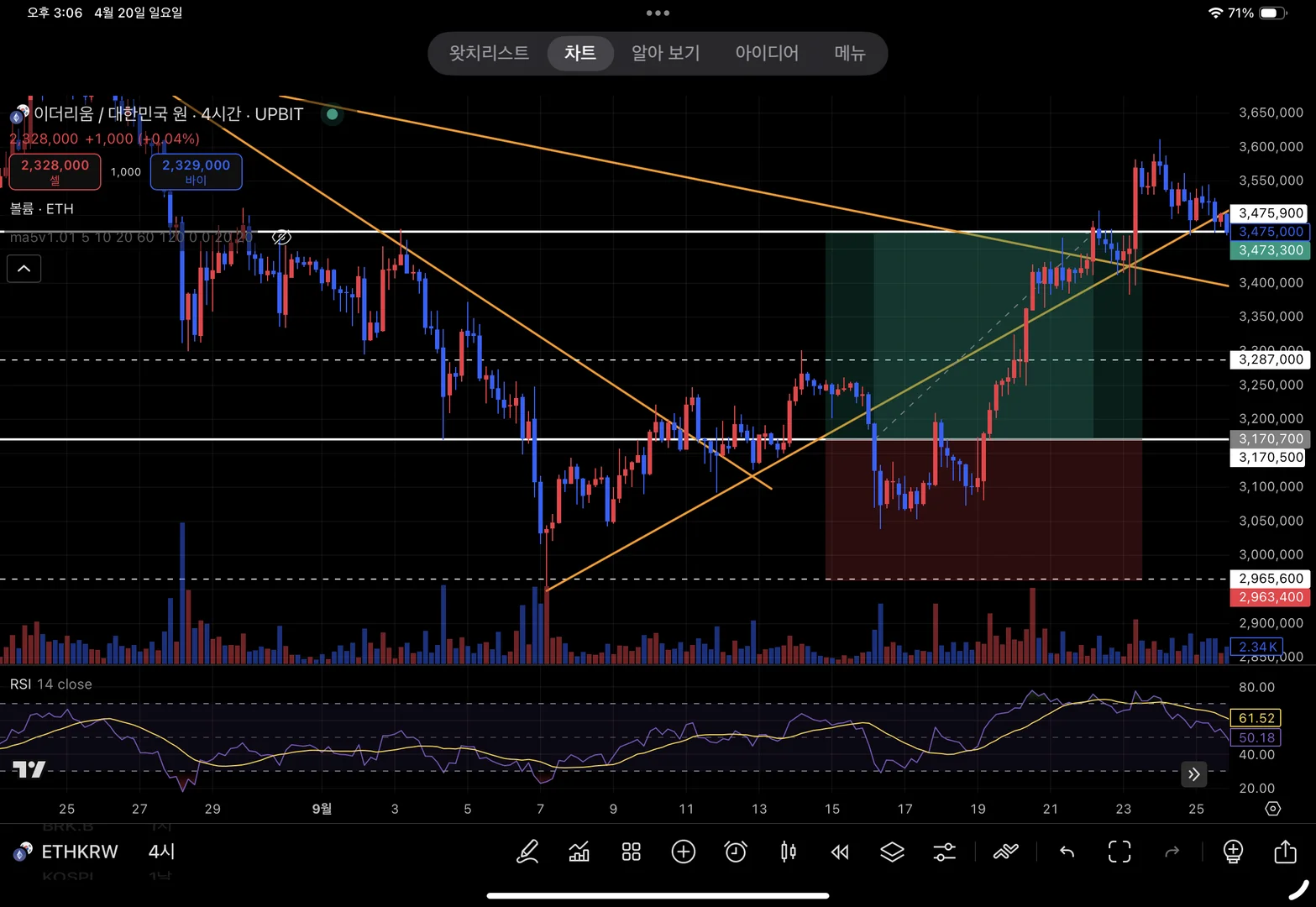Click the spread value 1,000 between buttons
Viewport: 1316px width, 907px height.
tap(126, 172)
